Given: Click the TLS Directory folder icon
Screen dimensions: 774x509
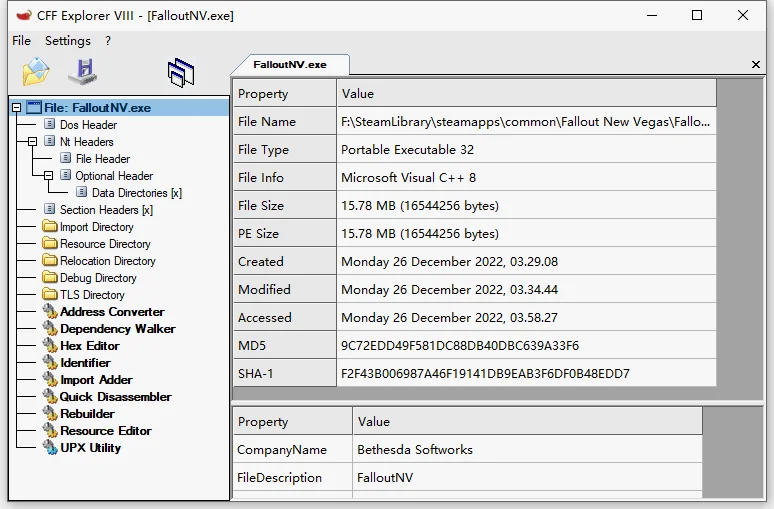Looking at the screenshot, I should point(50,294).
